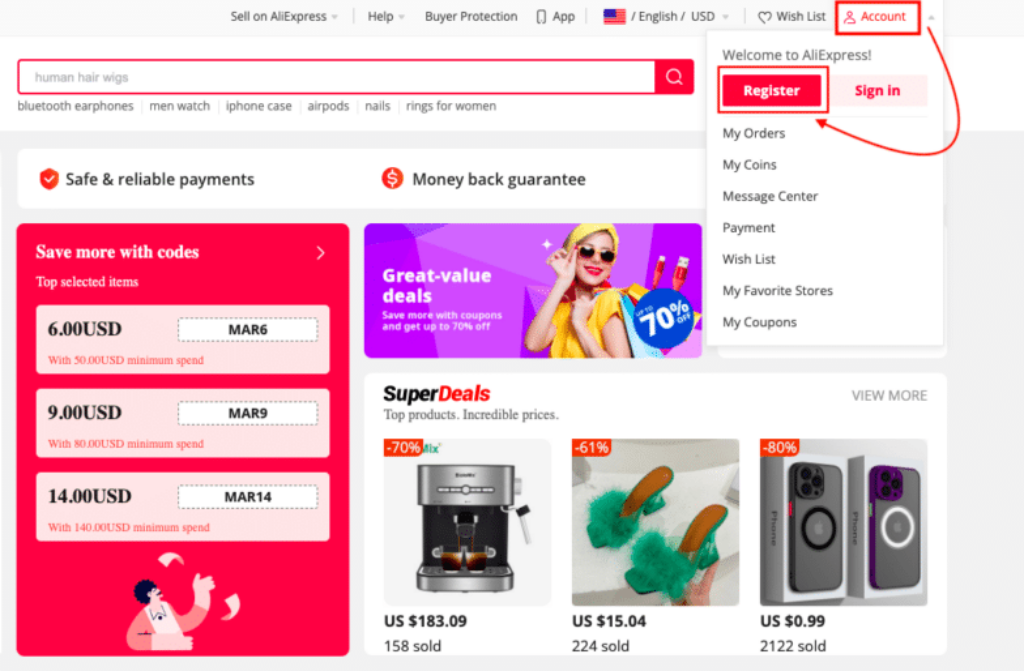Screen dimensions: 1024x671
Task: Click the Sign in button
Action: click(878, 90)
